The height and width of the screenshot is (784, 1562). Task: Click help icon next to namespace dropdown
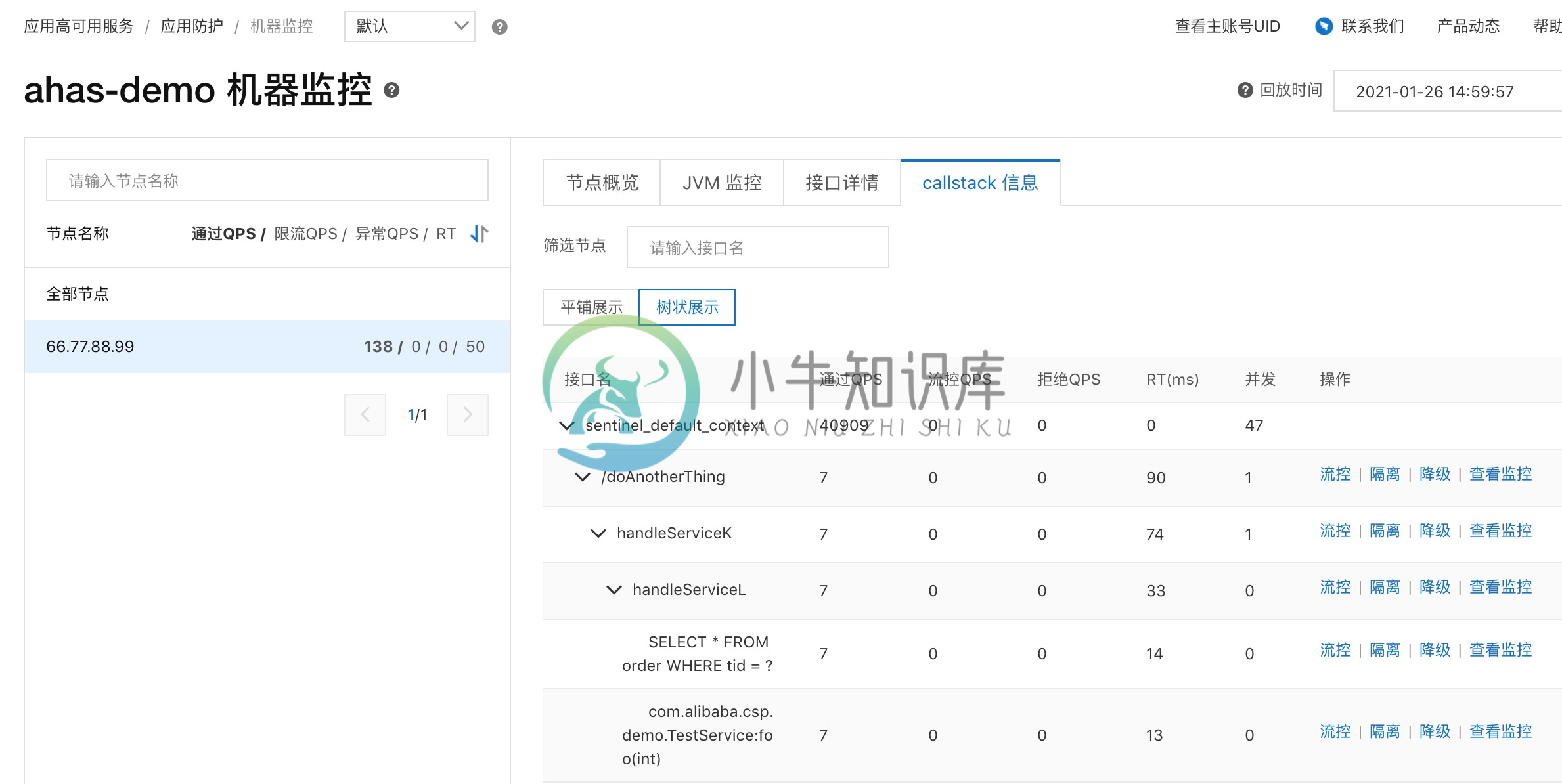tap(499, 27)
